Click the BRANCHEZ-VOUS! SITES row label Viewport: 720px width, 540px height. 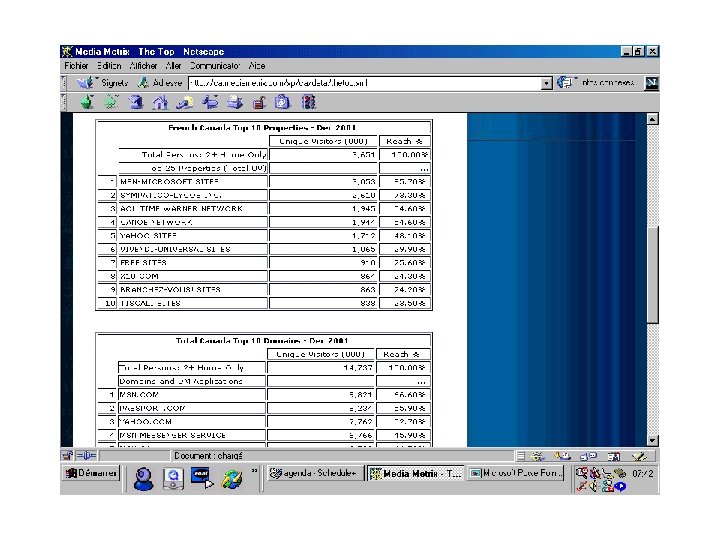coord(170,290)
